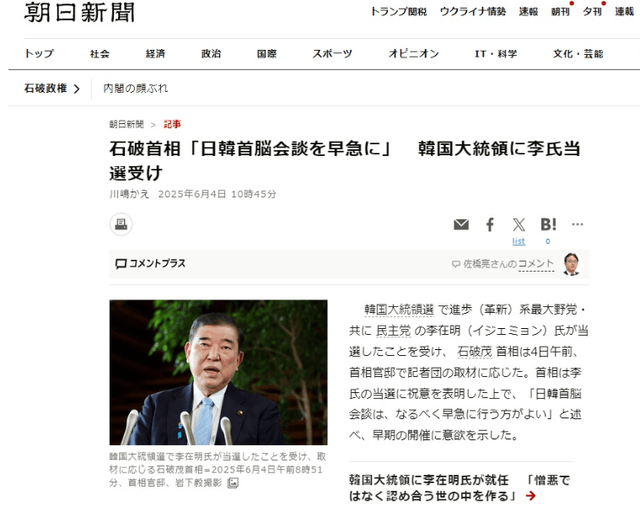Open トランプ関税 topic link

click(x=398, y=11)
